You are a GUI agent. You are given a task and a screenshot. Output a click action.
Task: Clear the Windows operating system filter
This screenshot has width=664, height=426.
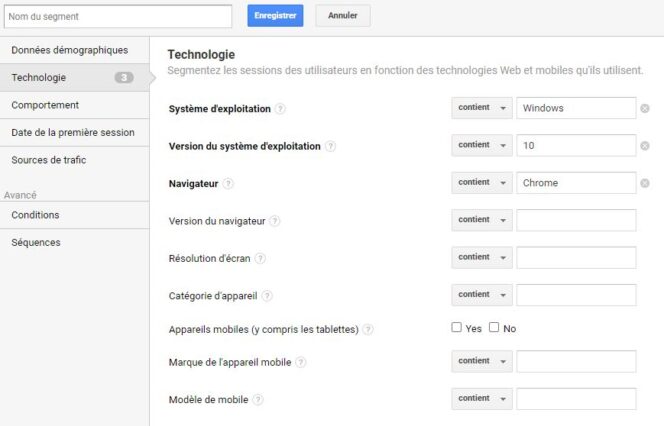coord(645,108)
